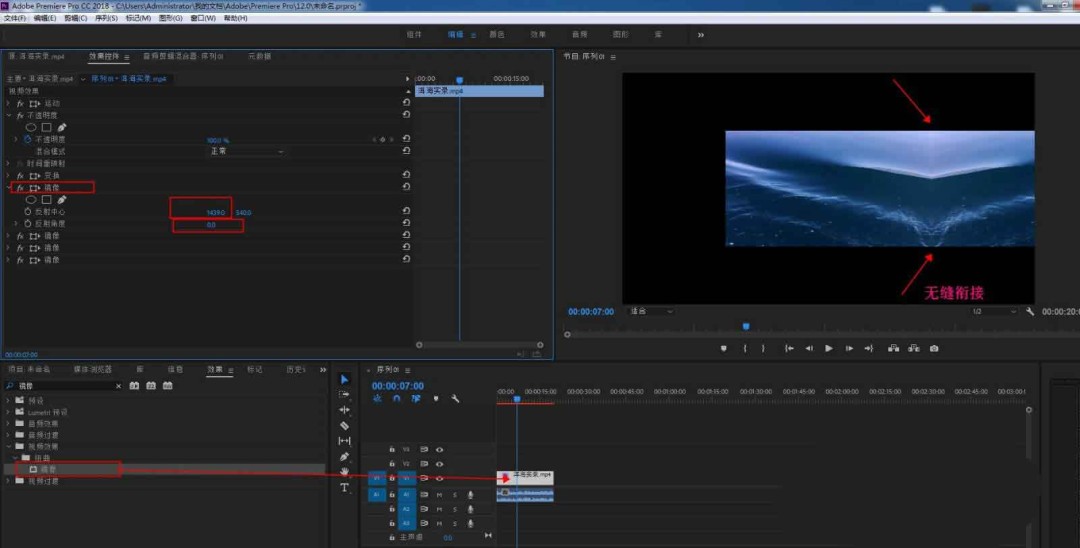Create rectangle mask under opacity
The height and width of the screenshot is (548, 1080).
coord(46,127)
